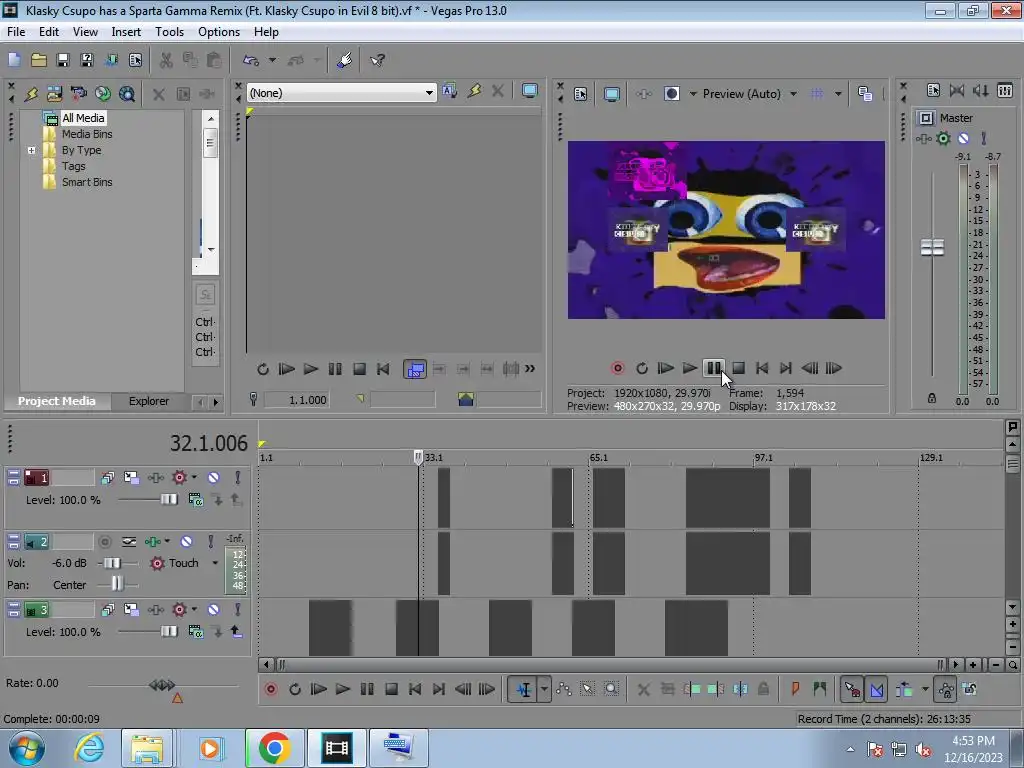Stop playback in the video preview

pos(738,368)
